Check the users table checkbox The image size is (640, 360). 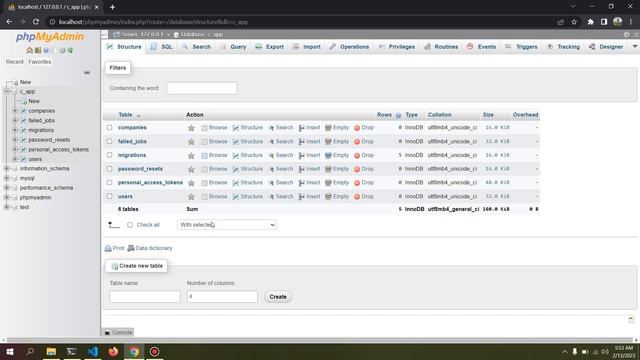(x=109, y=196)
